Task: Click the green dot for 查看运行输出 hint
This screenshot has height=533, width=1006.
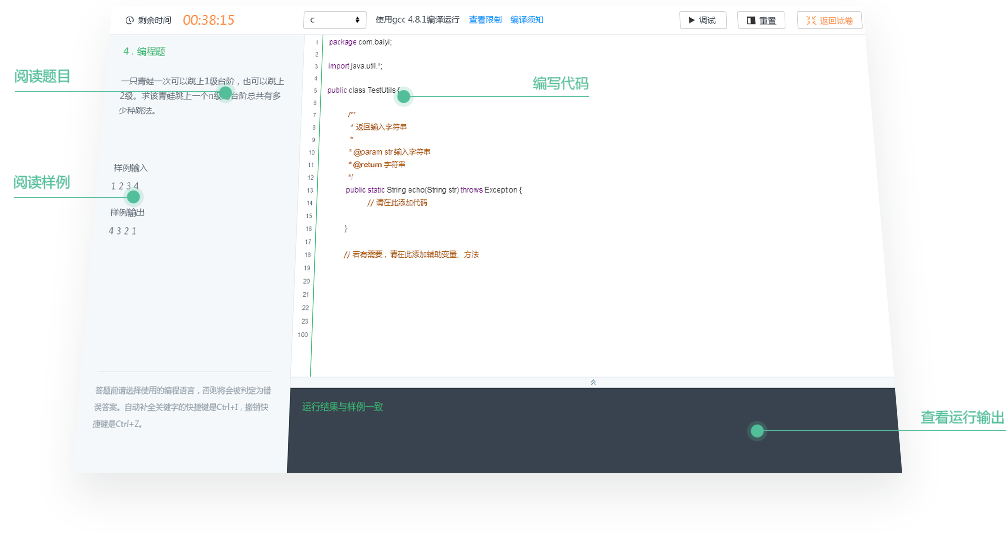Action: pos(757,431)
